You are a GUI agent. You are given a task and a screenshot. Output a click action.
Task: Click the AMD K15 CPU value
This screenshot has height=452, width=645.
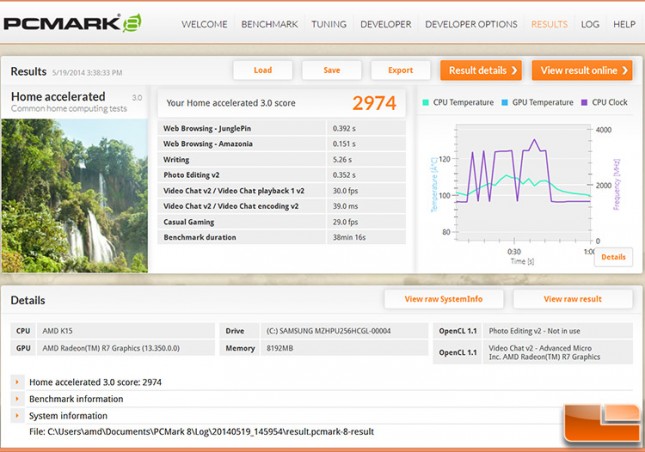pos(58,331)
